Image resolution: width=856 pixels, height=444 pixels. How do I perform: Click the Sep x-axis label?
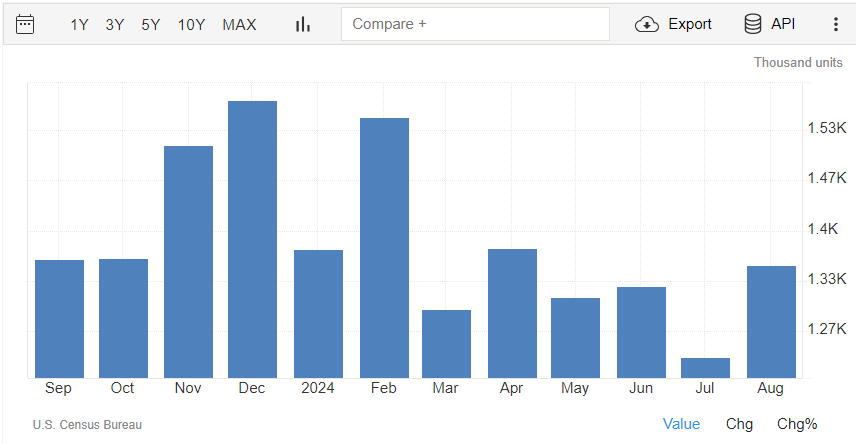[58, 388]
